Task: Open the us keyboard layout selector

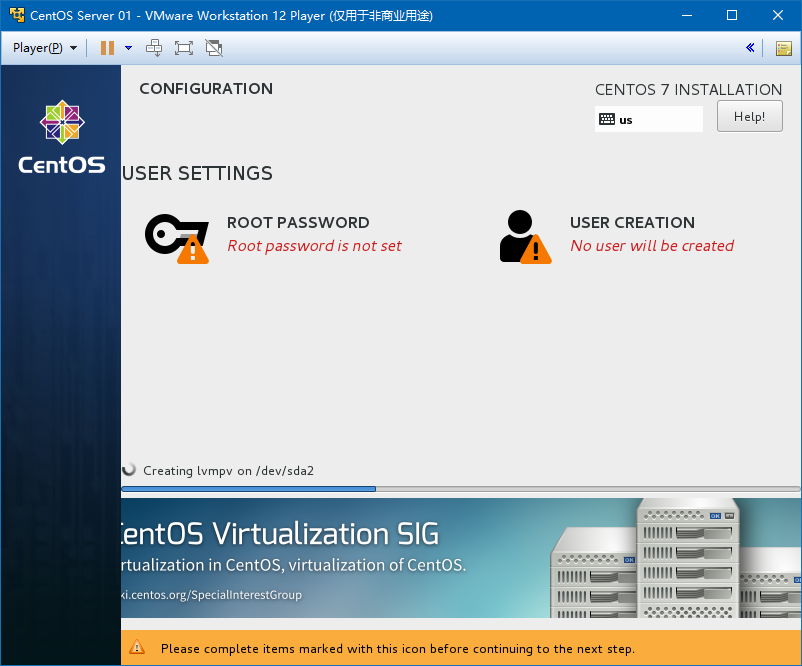Action: click(x=648, y=119)
